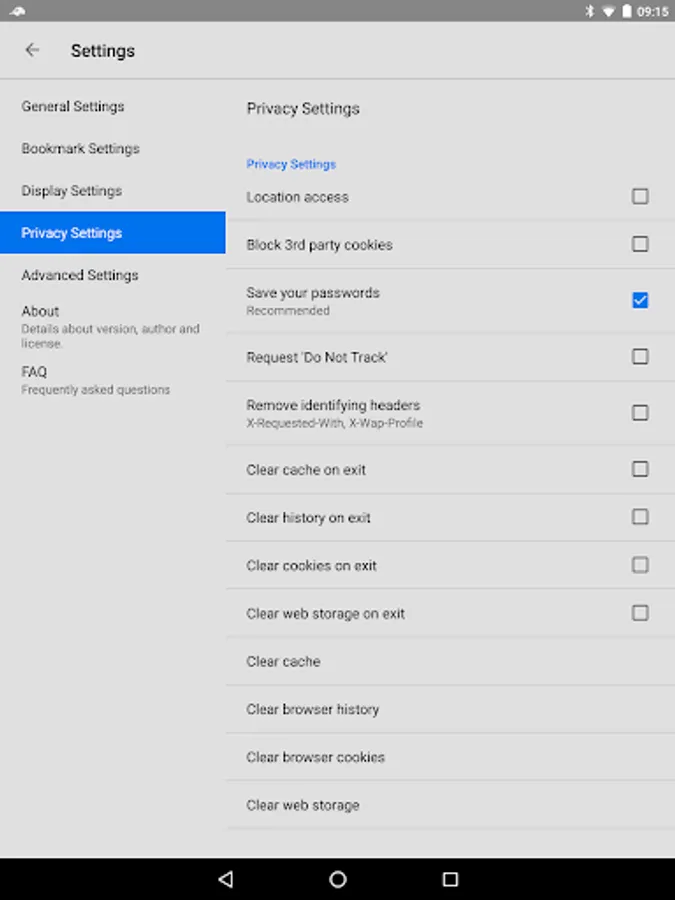
Task: Enable Request 'Do Not Track' option
Action: (640, 357)
